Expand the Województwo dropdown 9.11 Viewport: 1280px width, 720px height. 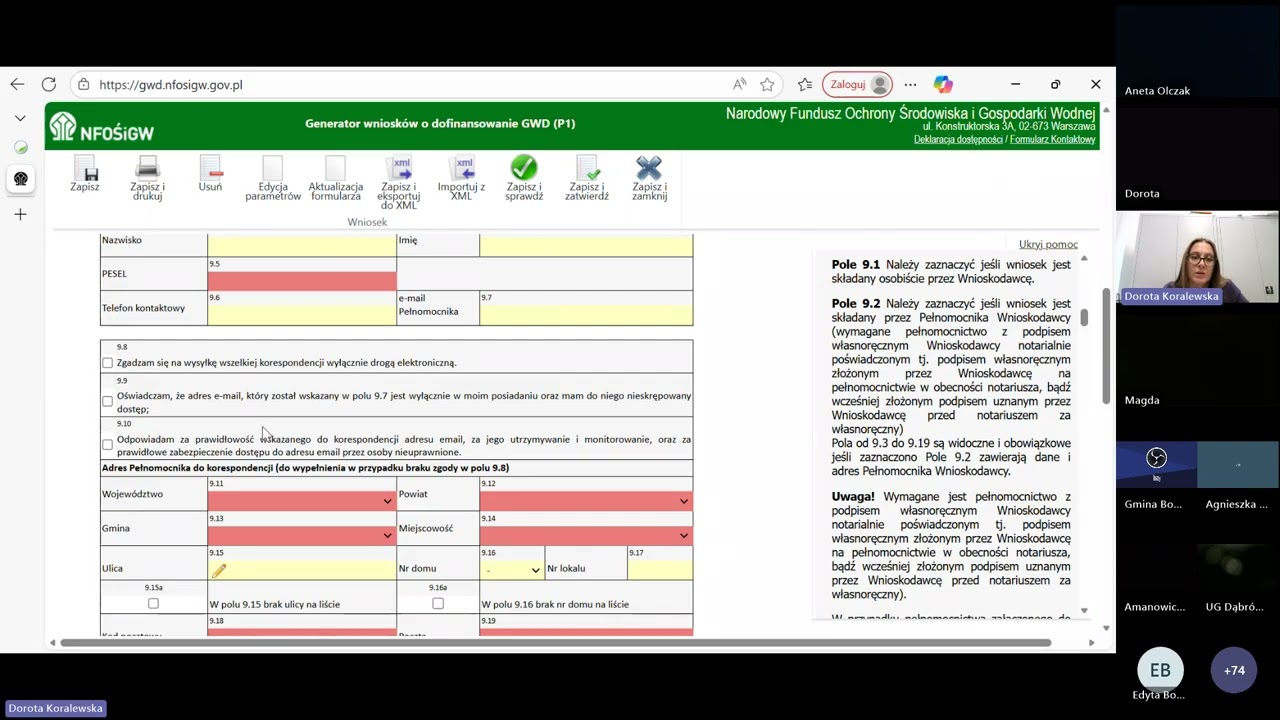387,501
